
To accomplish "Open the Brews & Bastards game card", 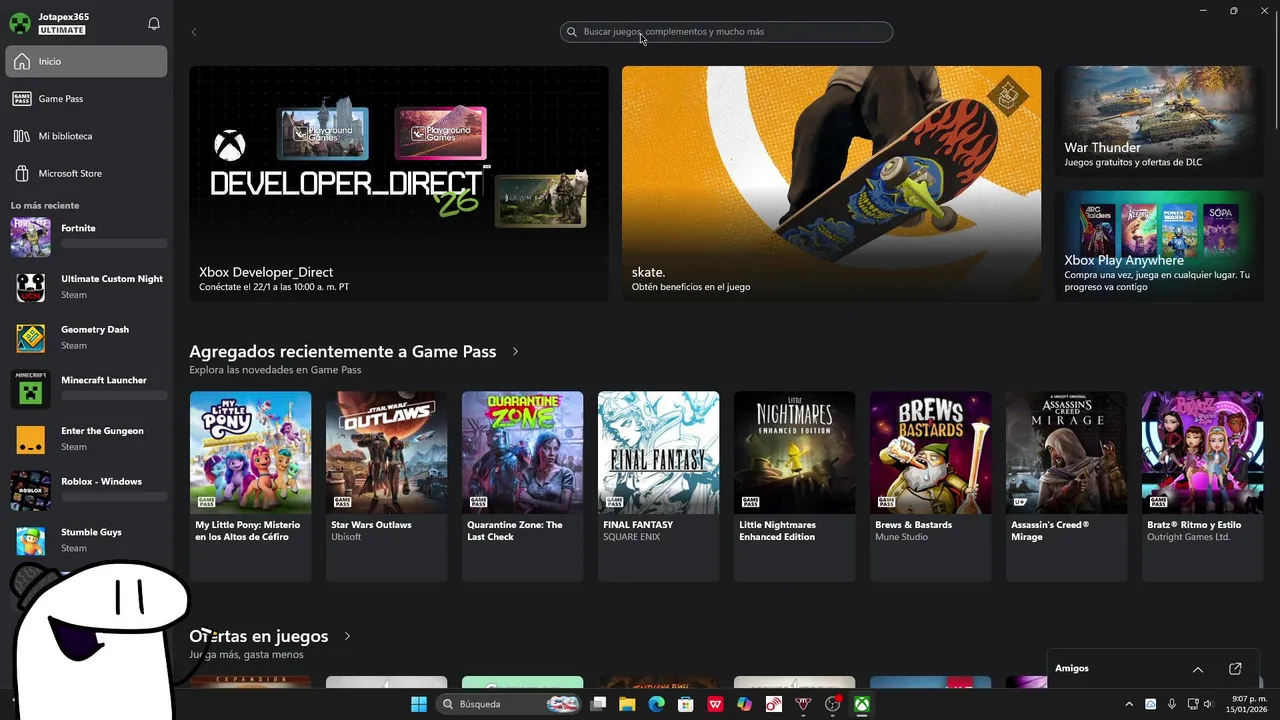I will (x=930, y=486).
